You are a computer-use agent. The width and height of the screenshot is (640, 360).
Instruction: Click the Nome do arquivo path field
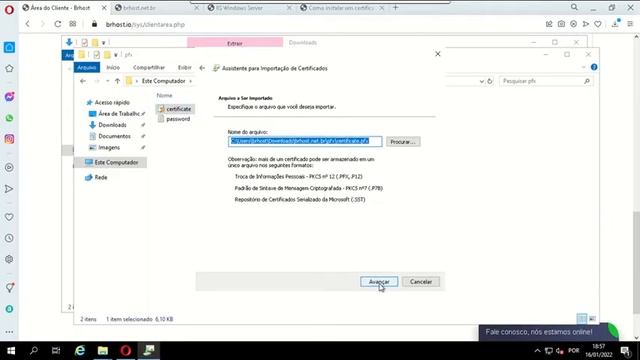tap(305, 141)
